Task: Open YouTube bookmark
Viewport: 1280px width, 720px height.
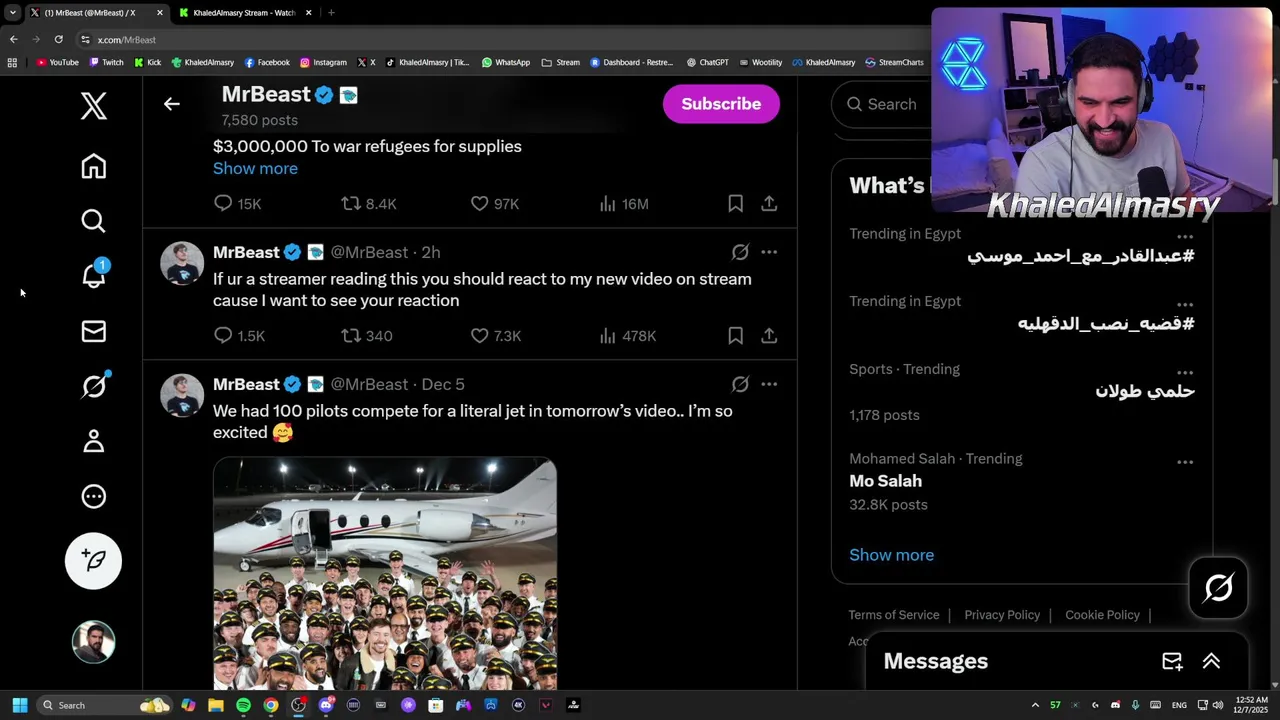Action: (x=57, y=62)
